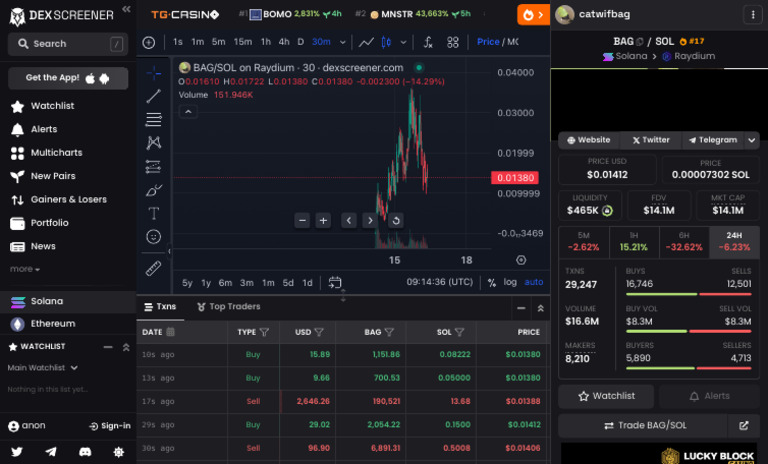This screenshot has width=768, height=464.
Task: Collapse the chart legend chevron
Action: point(188,112)
